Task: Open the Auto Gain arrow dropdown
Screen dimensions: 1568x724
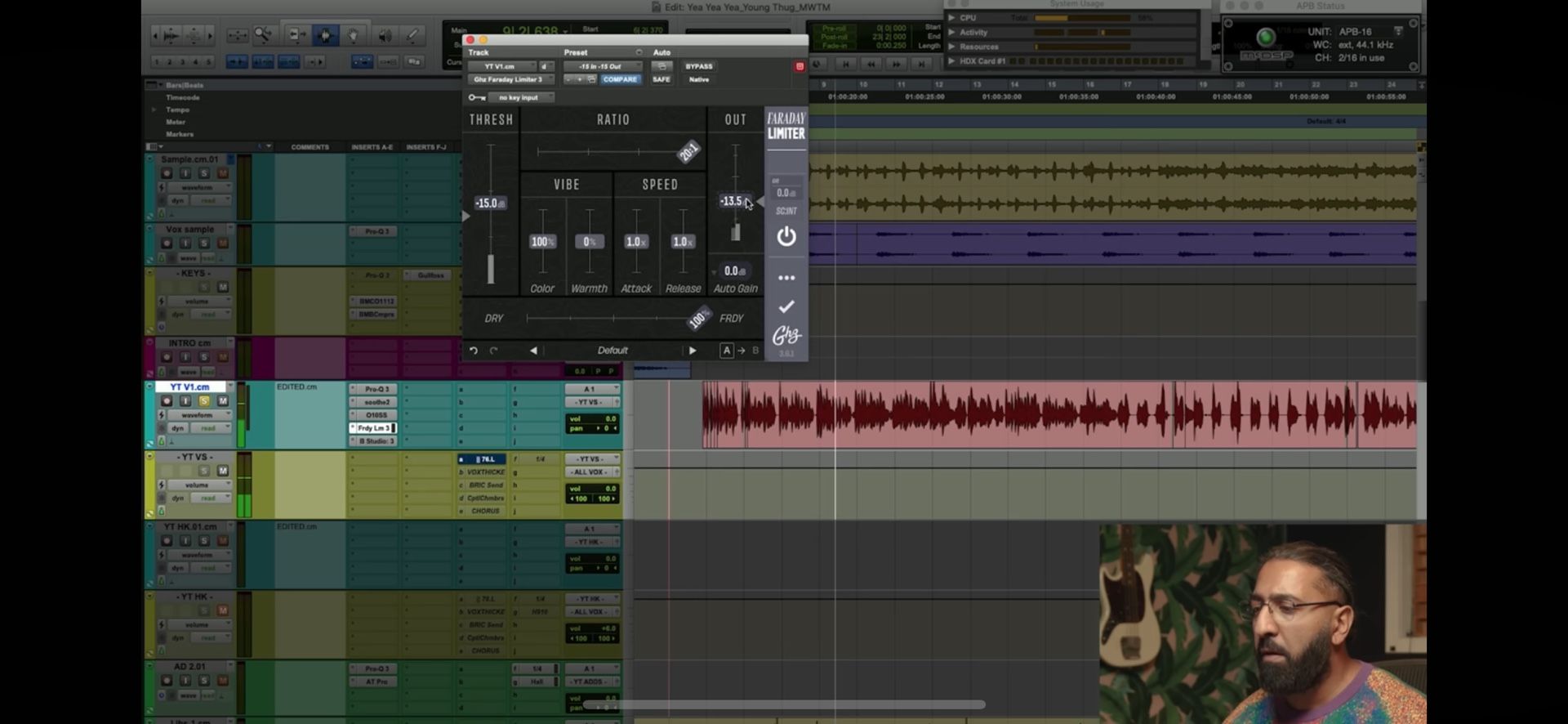Action: [715, 271]
